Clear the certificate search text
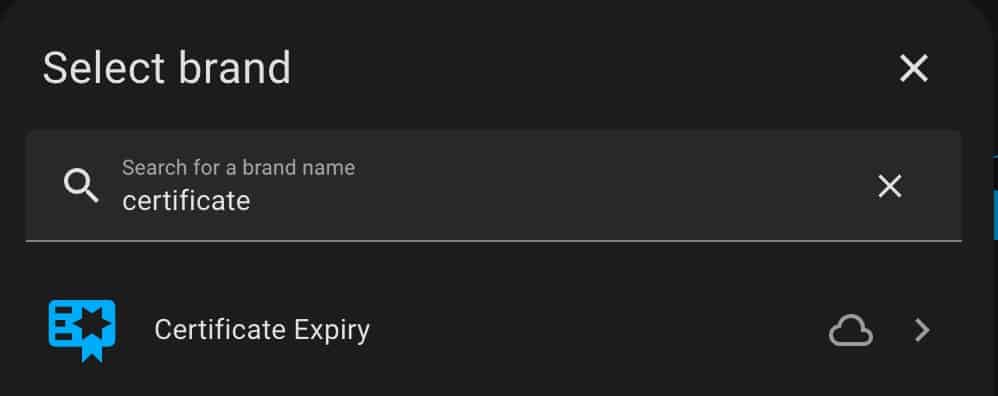Viewport: 998px width, 396px height. (889, 187)
